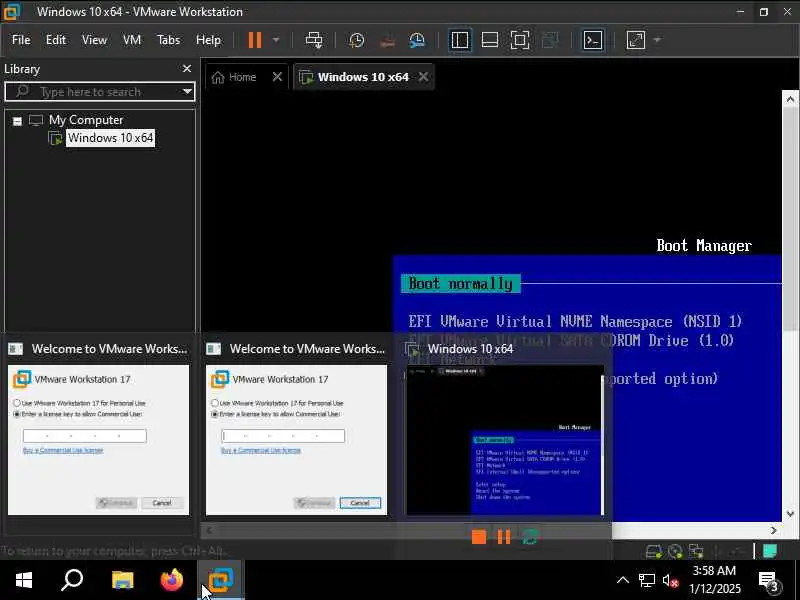Open the clock showing 3:58 AM
800x600 pixels.
[x=714, y=580]
